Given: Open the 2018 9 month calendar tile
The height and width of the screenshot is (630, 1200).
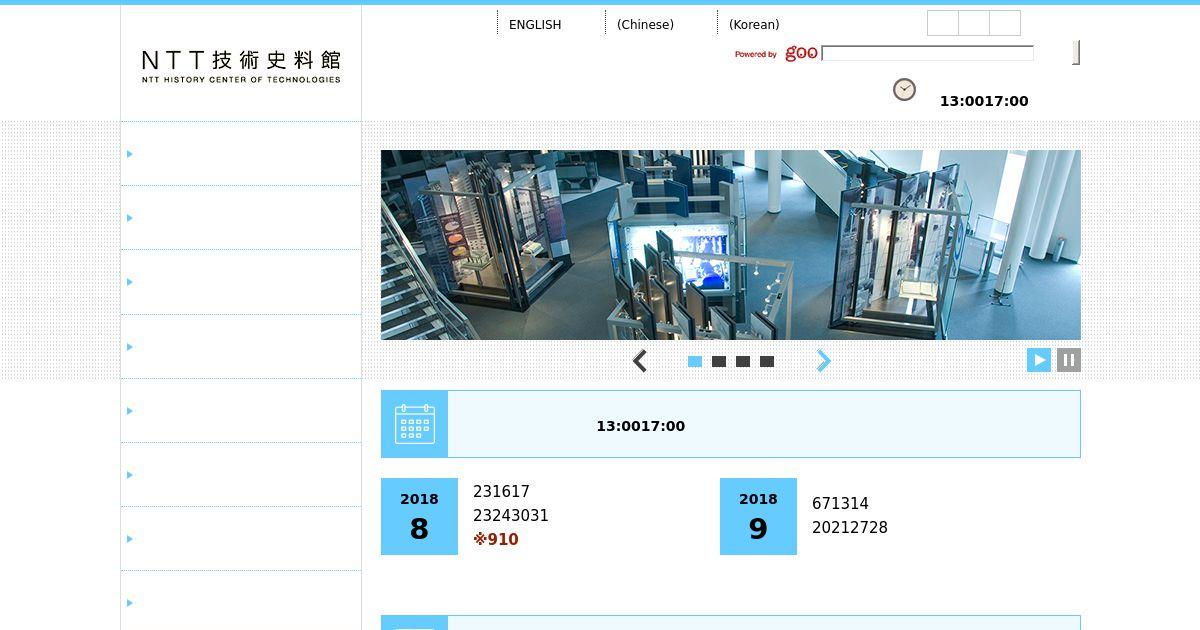Looking at the screenshot, I should pos(758,516).
